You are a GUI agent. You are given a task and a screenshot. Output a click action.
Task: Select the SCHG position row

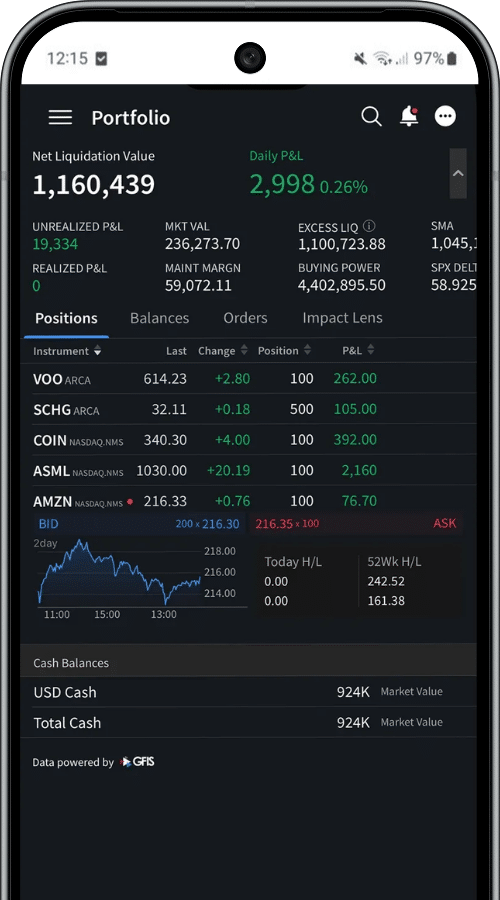(x=249, y=409)
